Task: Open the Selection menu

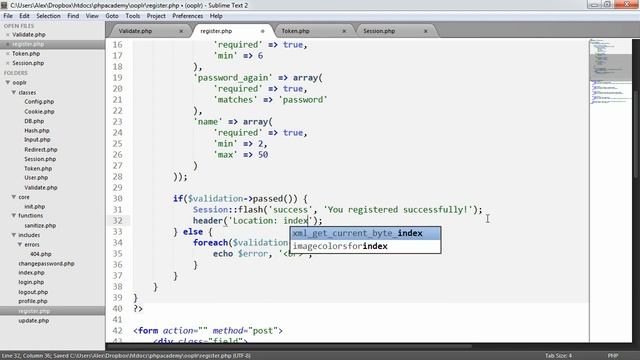Action: [x=48, y=16]
